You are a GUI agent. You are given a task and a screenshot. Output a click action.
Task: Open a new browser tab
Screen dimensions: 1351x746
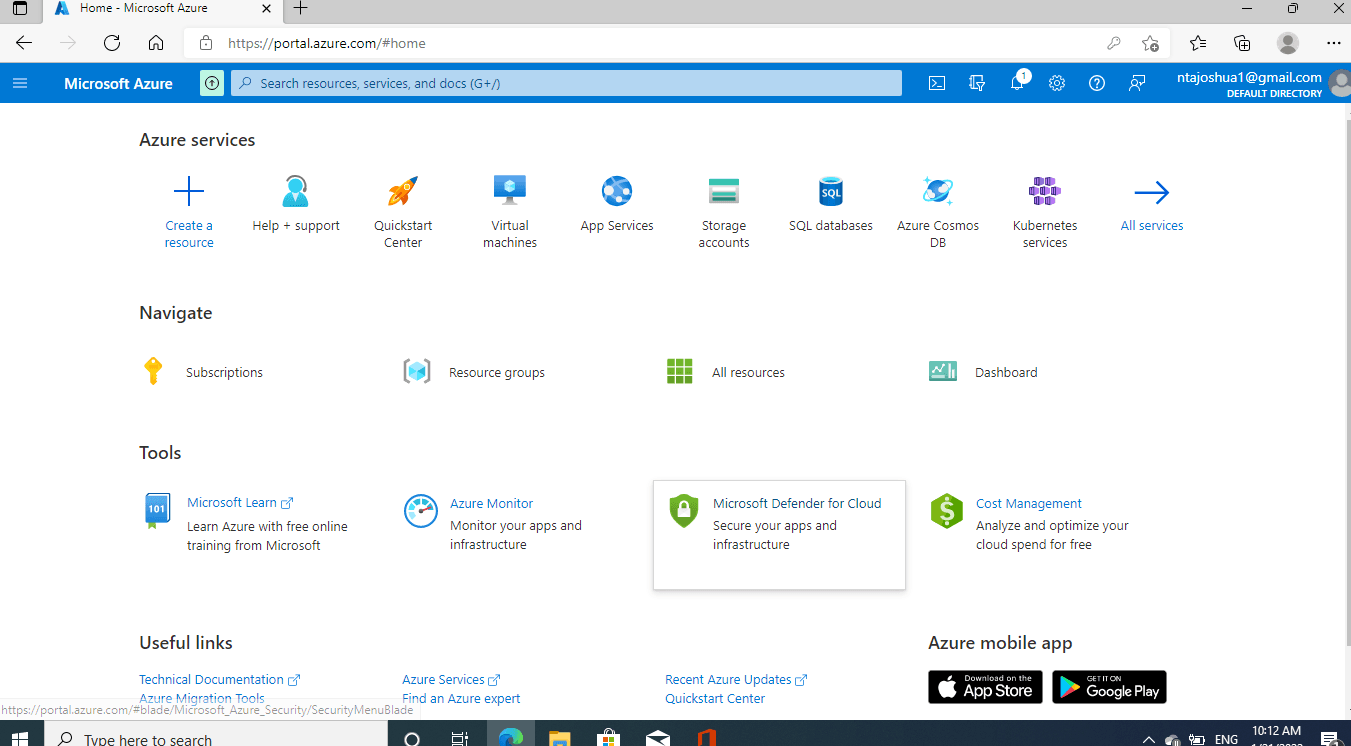[x=300, y=9]
